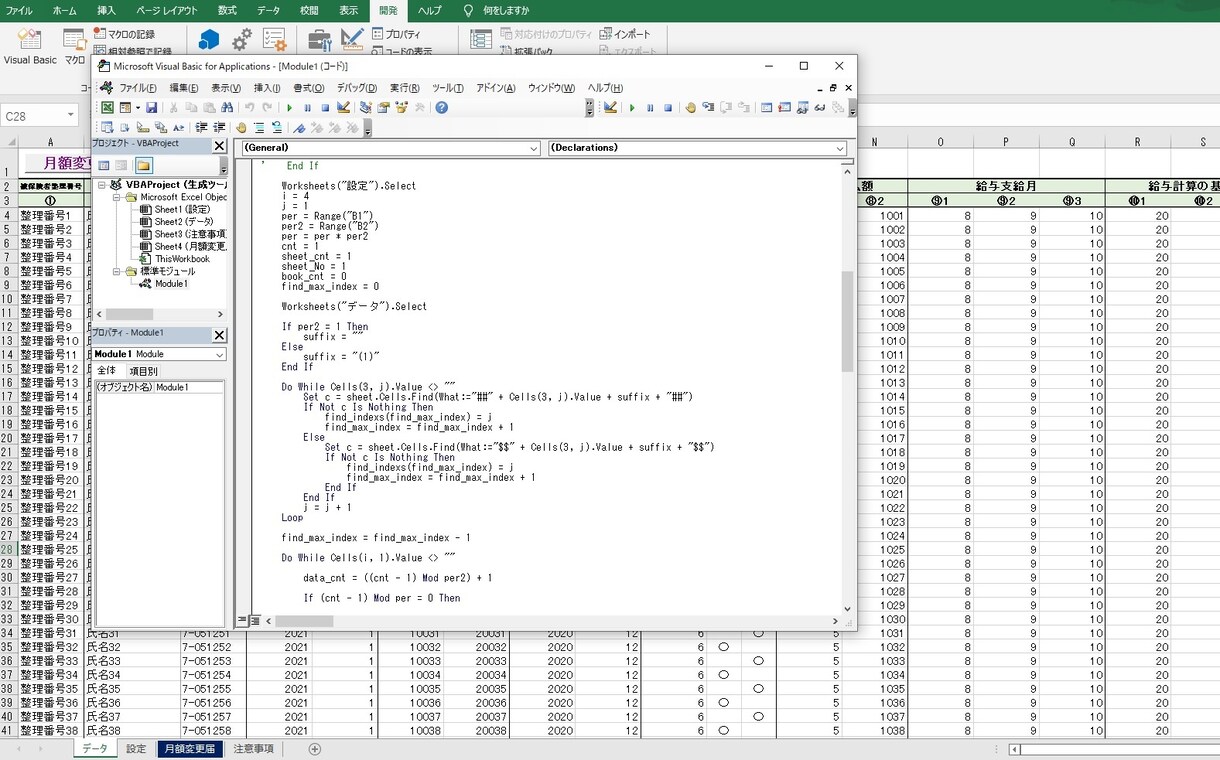Click マクロの記録 in the Excel ribbon
Image resolution: width=1220 pixels, height=760 pixels.
tap(122, 34)
